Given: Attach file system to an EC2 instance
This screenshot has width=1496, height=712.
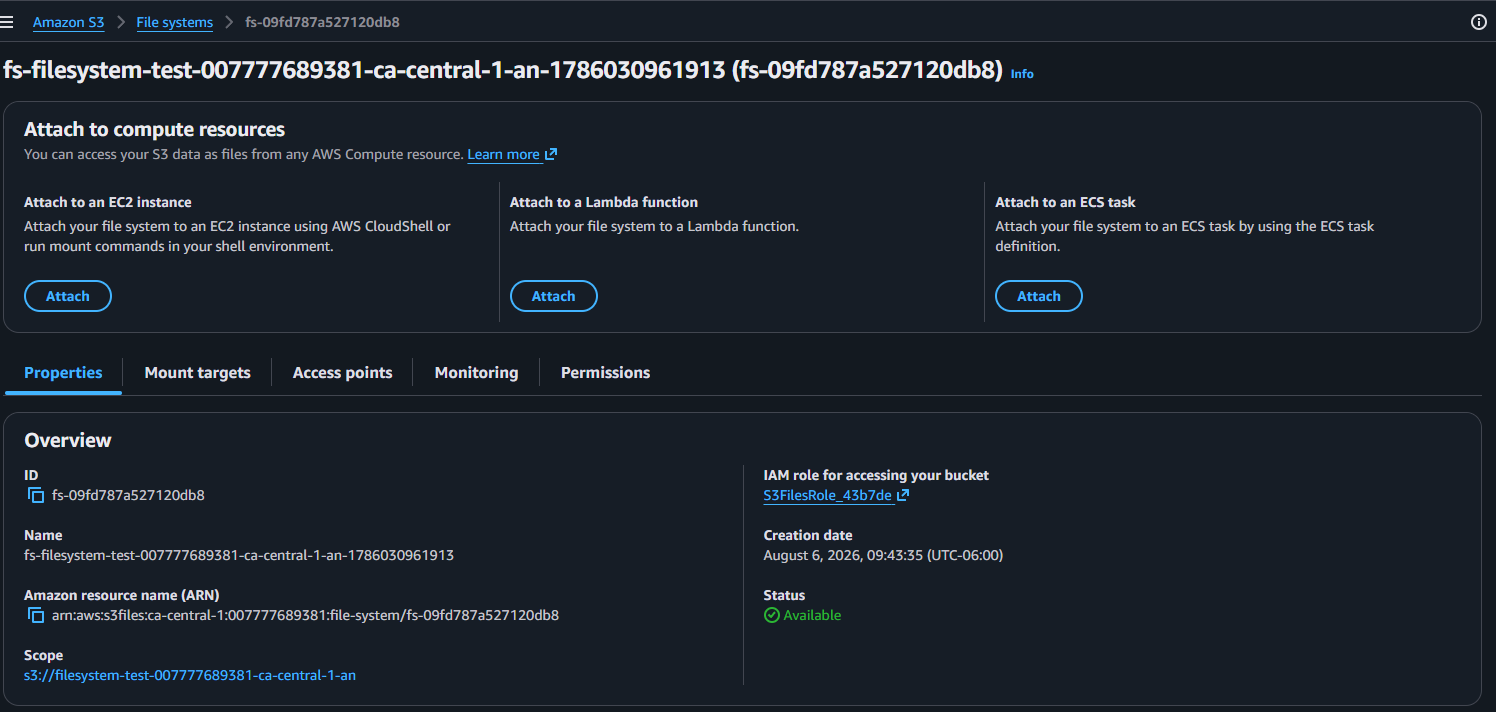Looking at the screenshot, I should pos(68,296).
